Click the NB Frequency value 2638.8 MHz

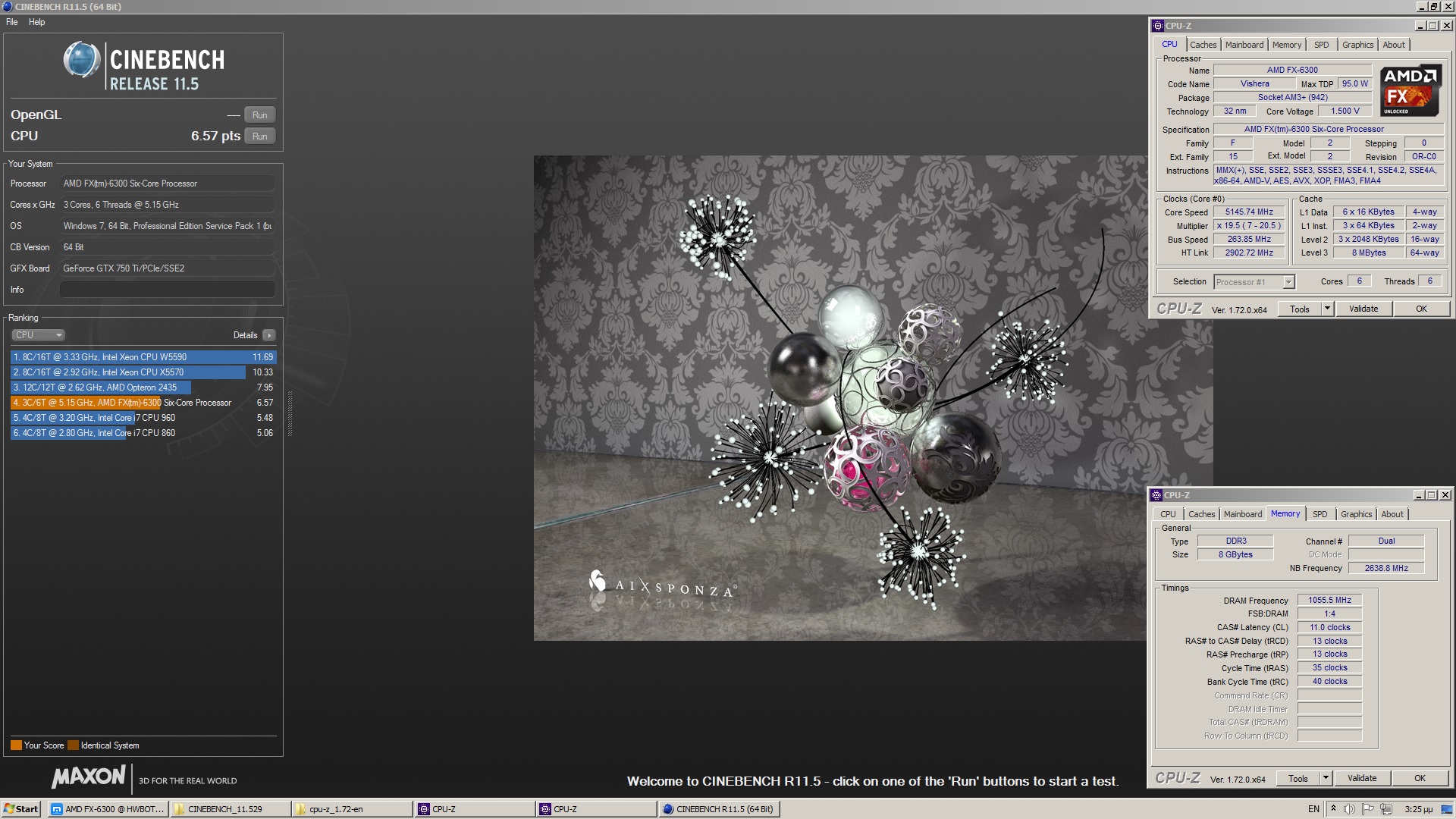[1386, 568]
